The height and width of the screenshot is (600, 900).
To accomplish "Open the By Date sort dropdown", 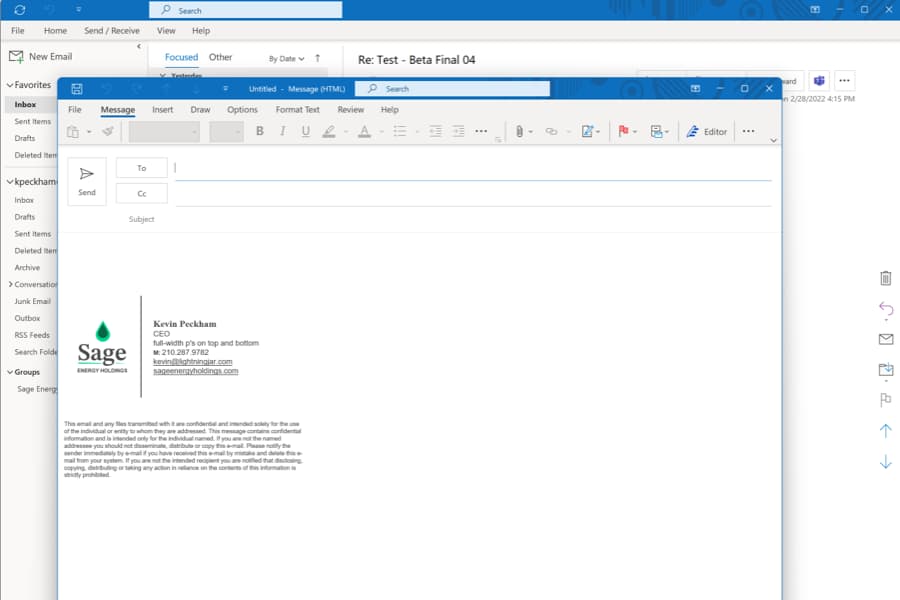I will click(287, 57).
